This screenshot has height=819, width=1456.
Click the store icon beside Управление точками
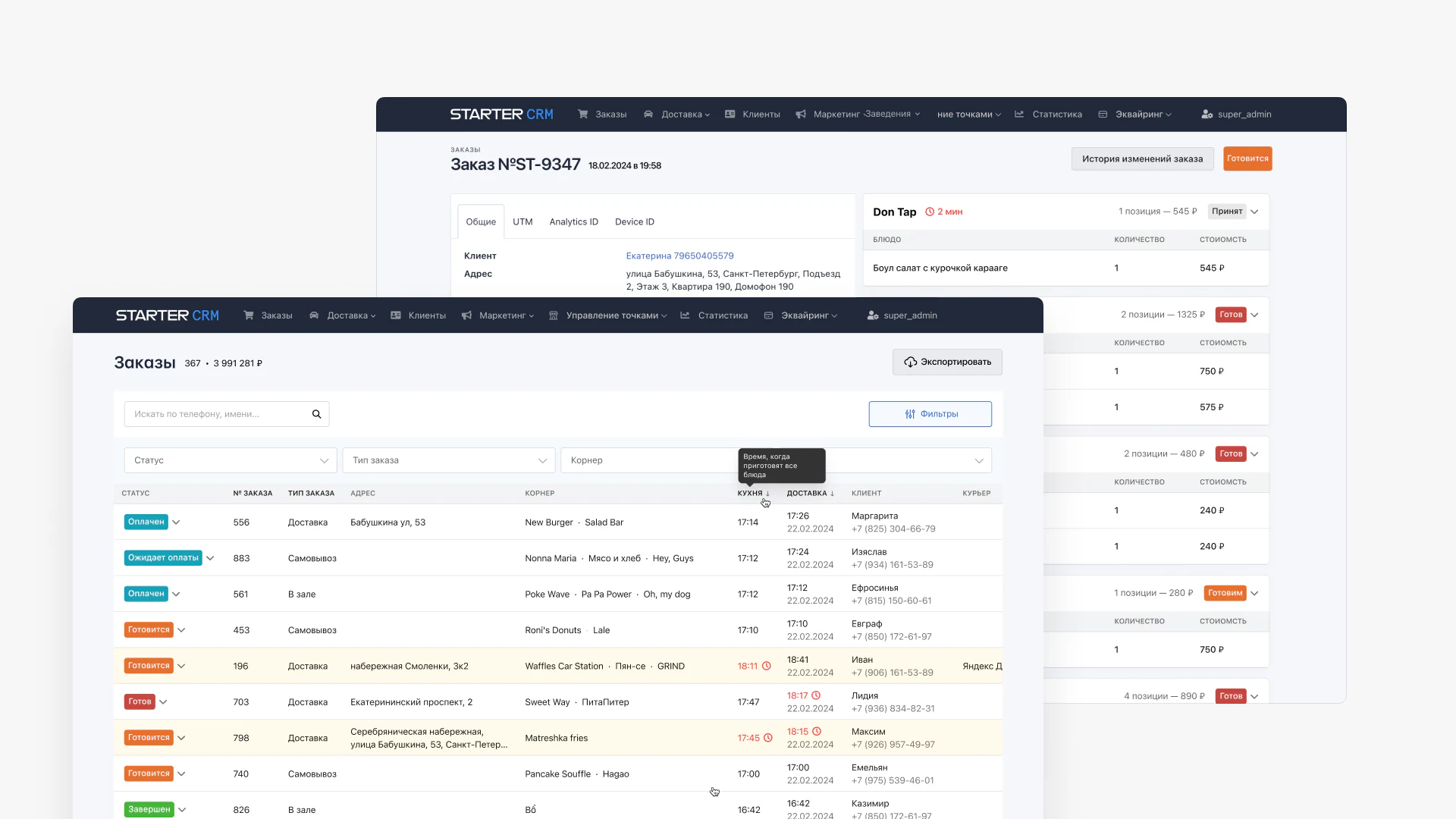pyautogui.click(x=554, y=315)
